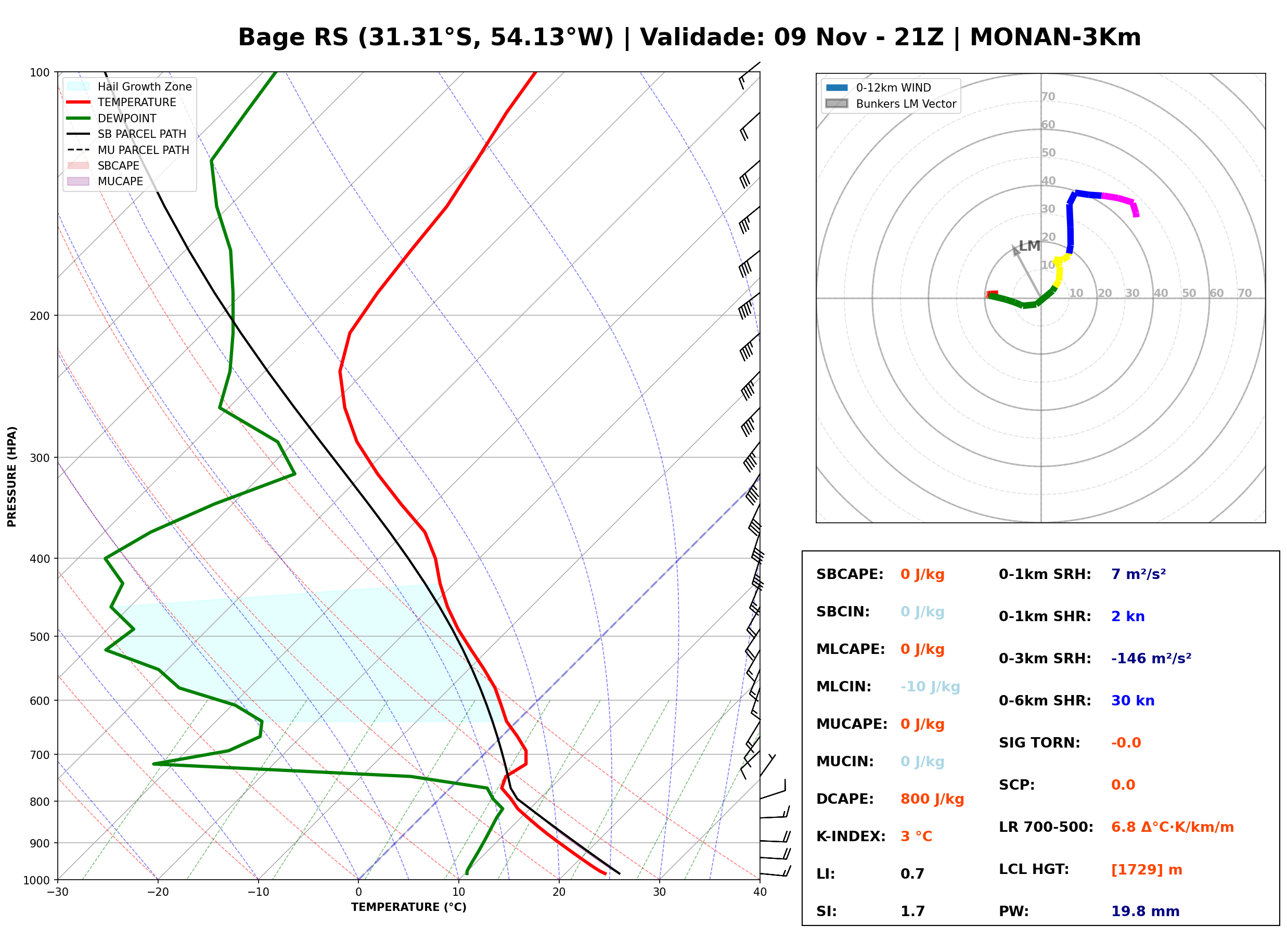The image size is (1287, 952).
Task: Click the 0-6km SHR value 30 kn
Action: click(x=1132, y=701)
